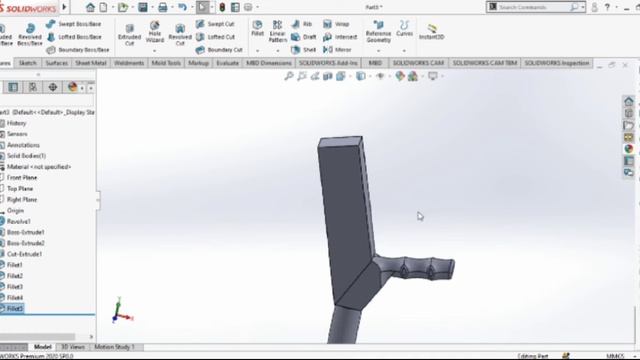
Task: Select the Boundary Boss/Base tool
Action: tap(78, 50)
